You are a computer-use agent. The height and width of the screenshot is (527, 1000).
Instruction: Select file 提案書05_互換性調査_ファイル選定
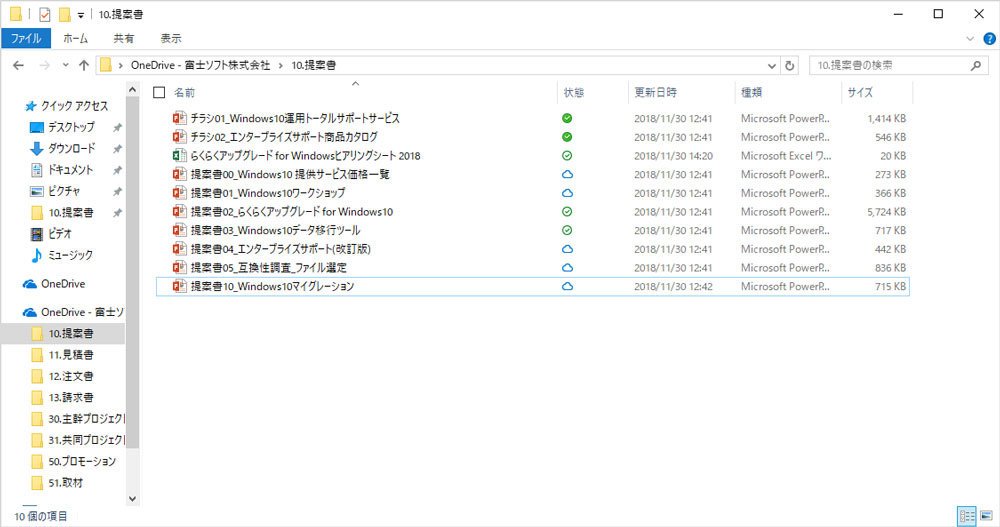tap(268, 267)
